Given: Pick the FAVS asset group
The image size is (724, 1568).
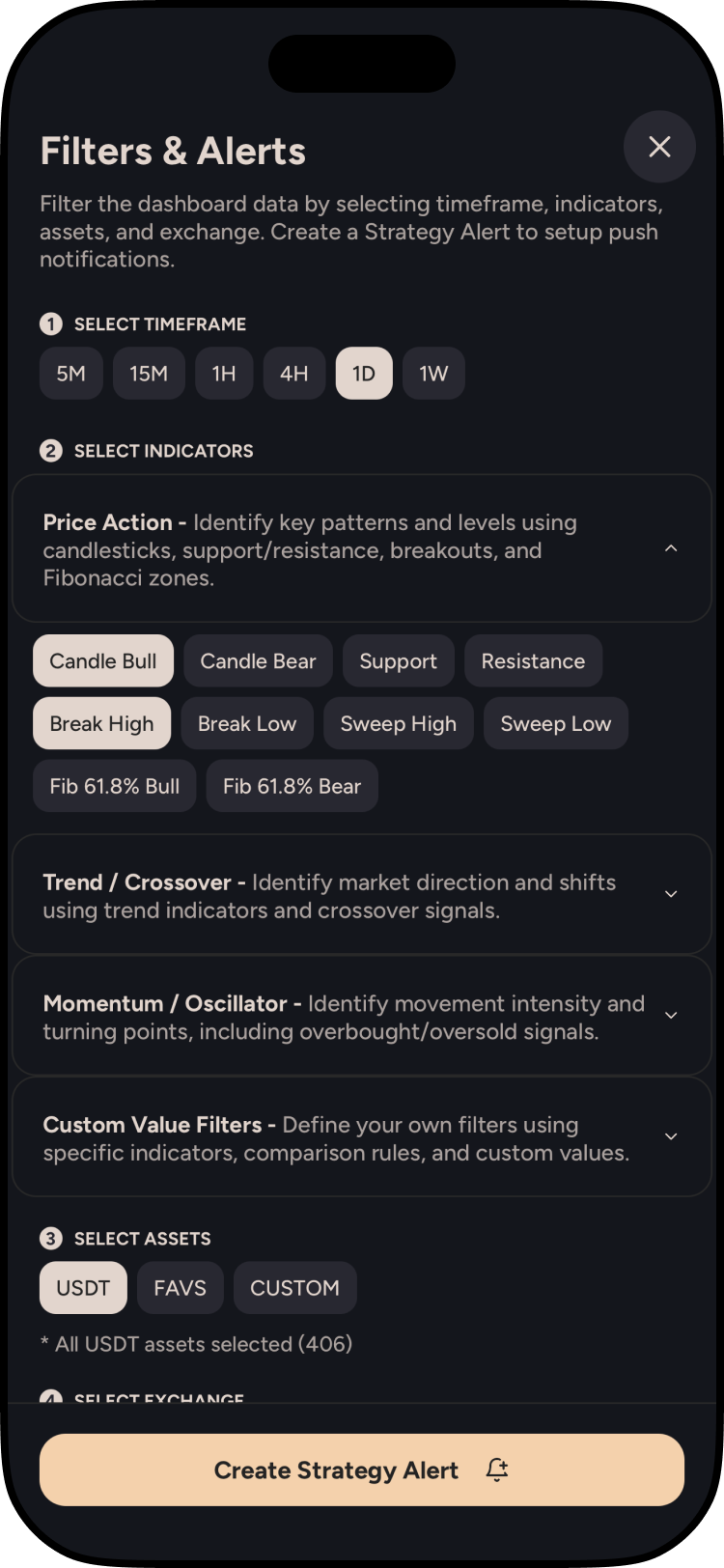Looking at the screenshot, I should pyautogui.click(x=180, y=1288).
